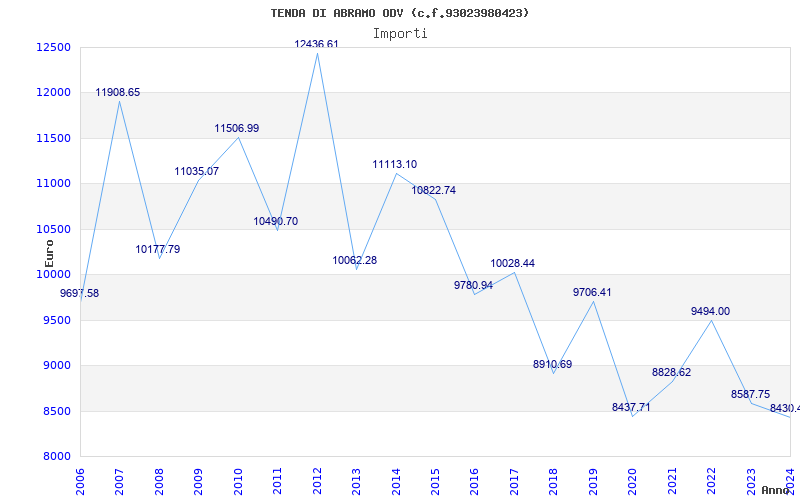Select data label 8437.71

click(631, 407)
